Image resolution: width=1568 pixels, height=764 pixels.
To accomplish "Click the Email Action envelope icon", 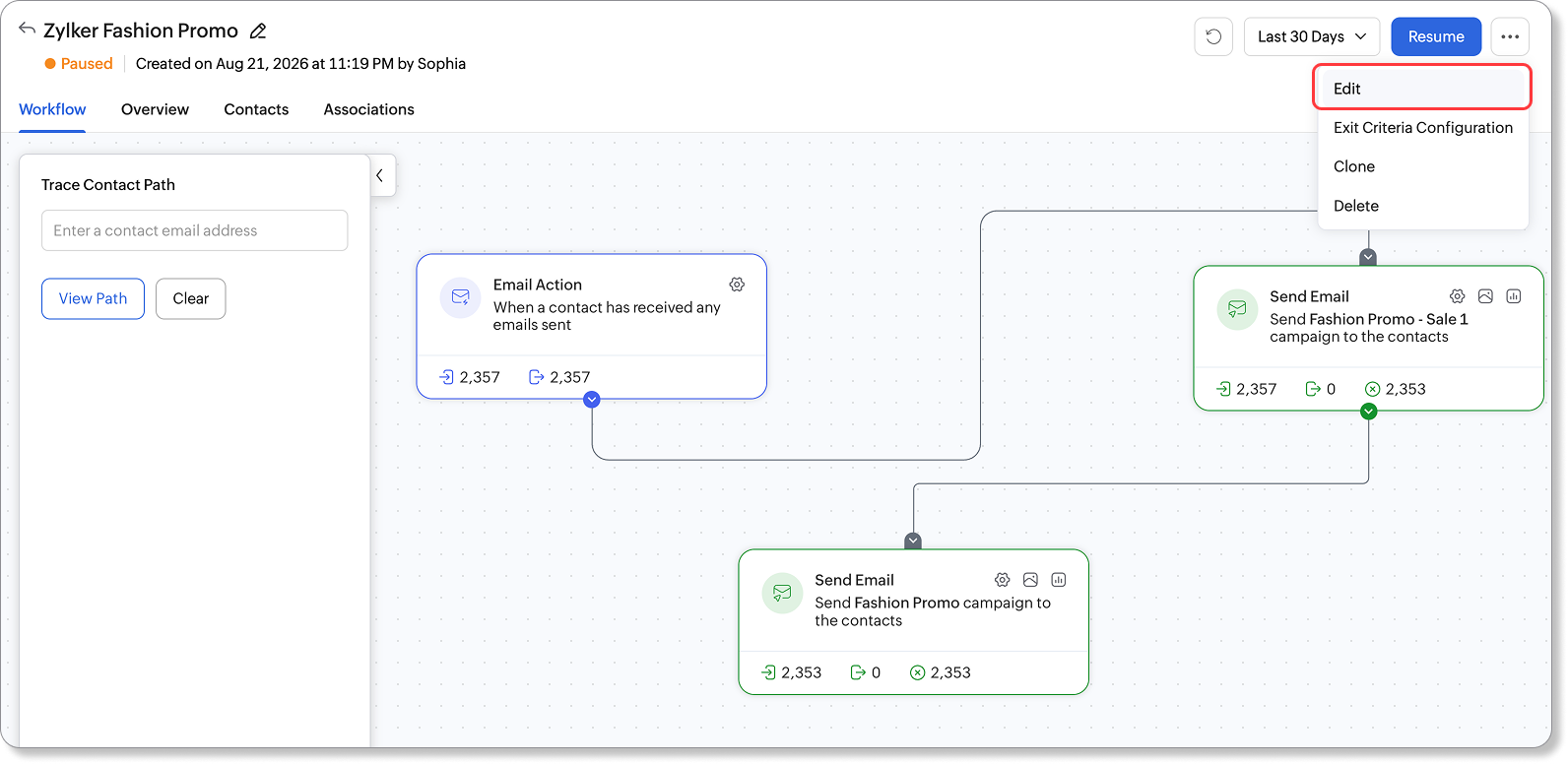I will [460, 296].
